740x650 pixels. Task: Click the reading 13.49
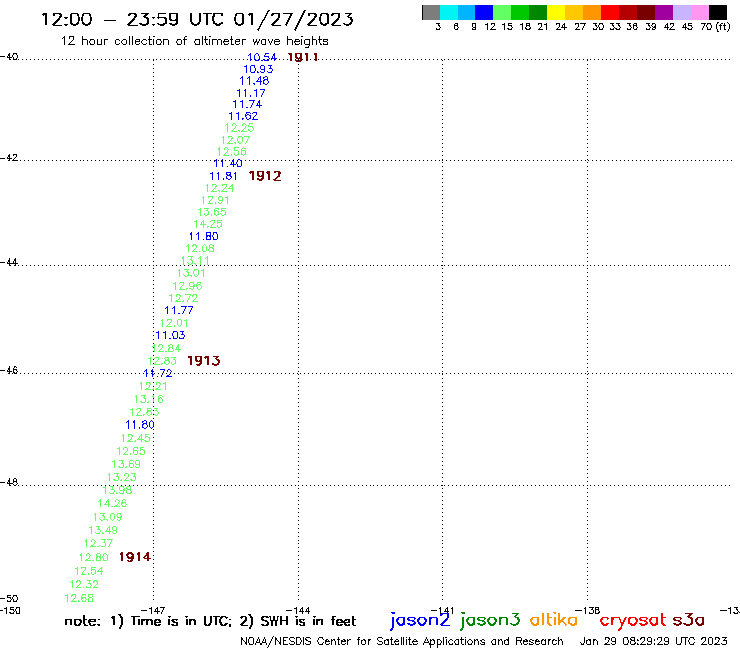click(103, 530)
